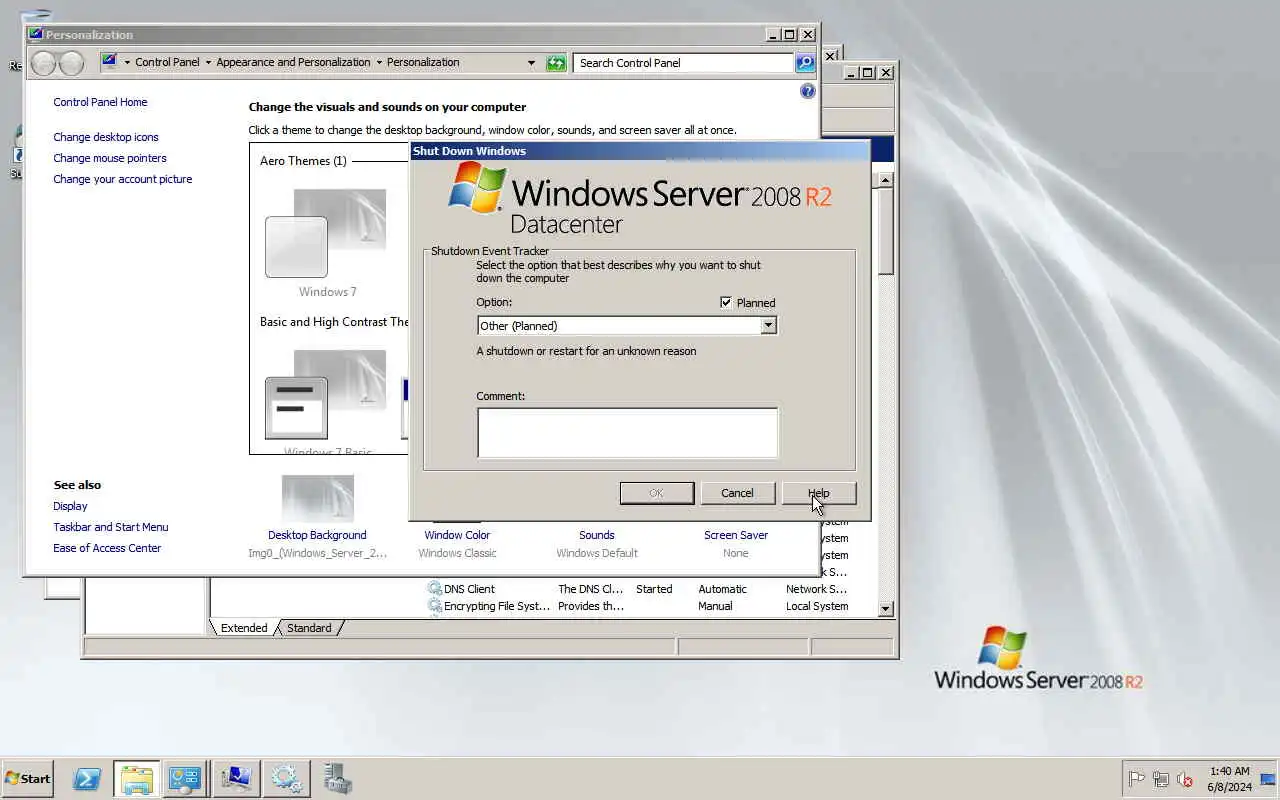Click the Search Control Panel magnifier icon

pos(805,63)
